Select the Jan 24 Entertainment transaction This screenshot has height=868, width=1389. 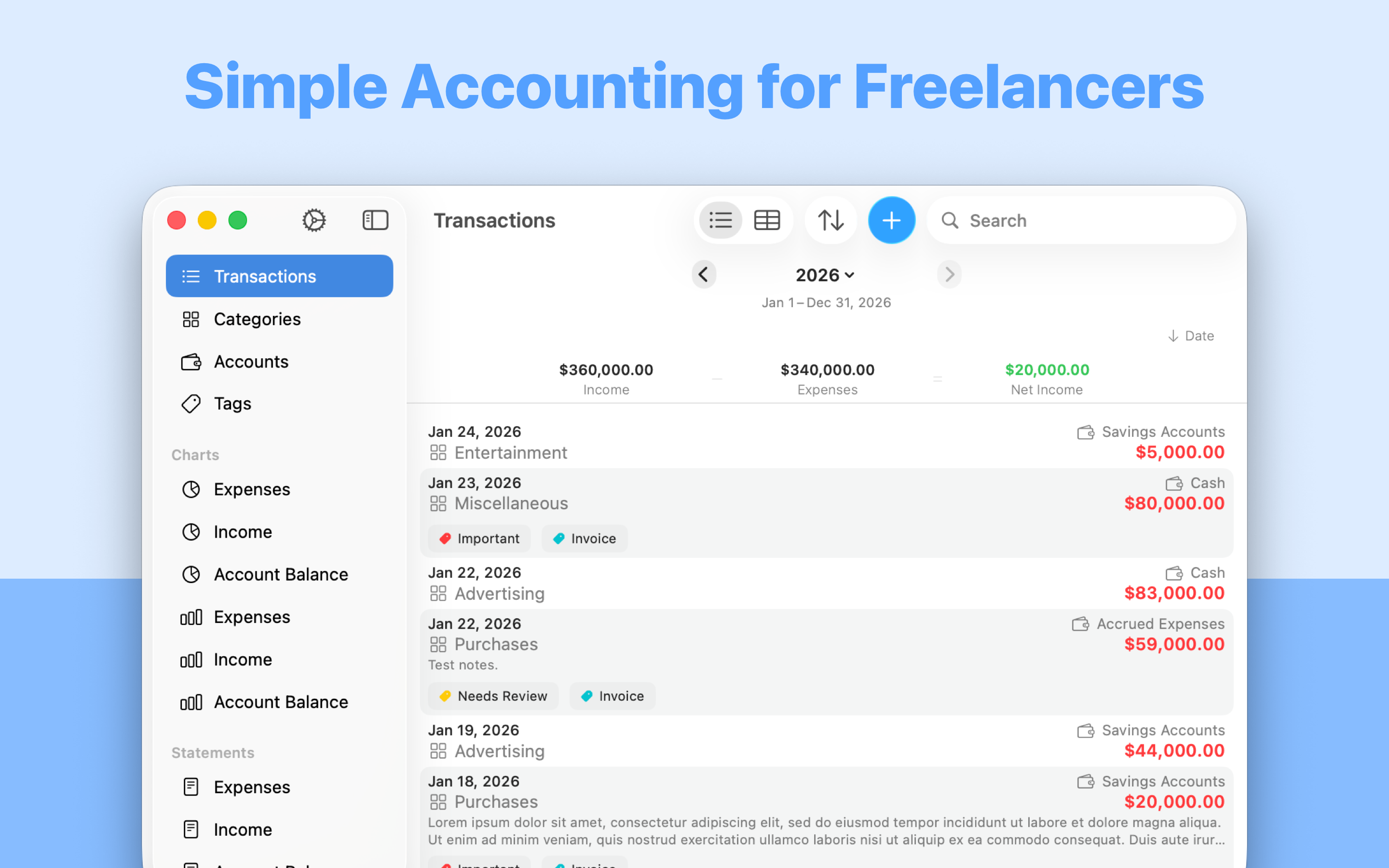pyautogui.click(x=827, y=443)
